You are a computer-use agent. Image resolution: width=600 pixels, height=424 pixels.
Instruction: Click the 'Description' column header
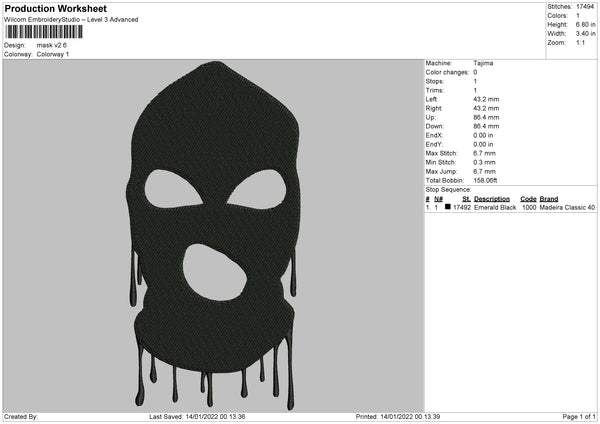(492, 199)
